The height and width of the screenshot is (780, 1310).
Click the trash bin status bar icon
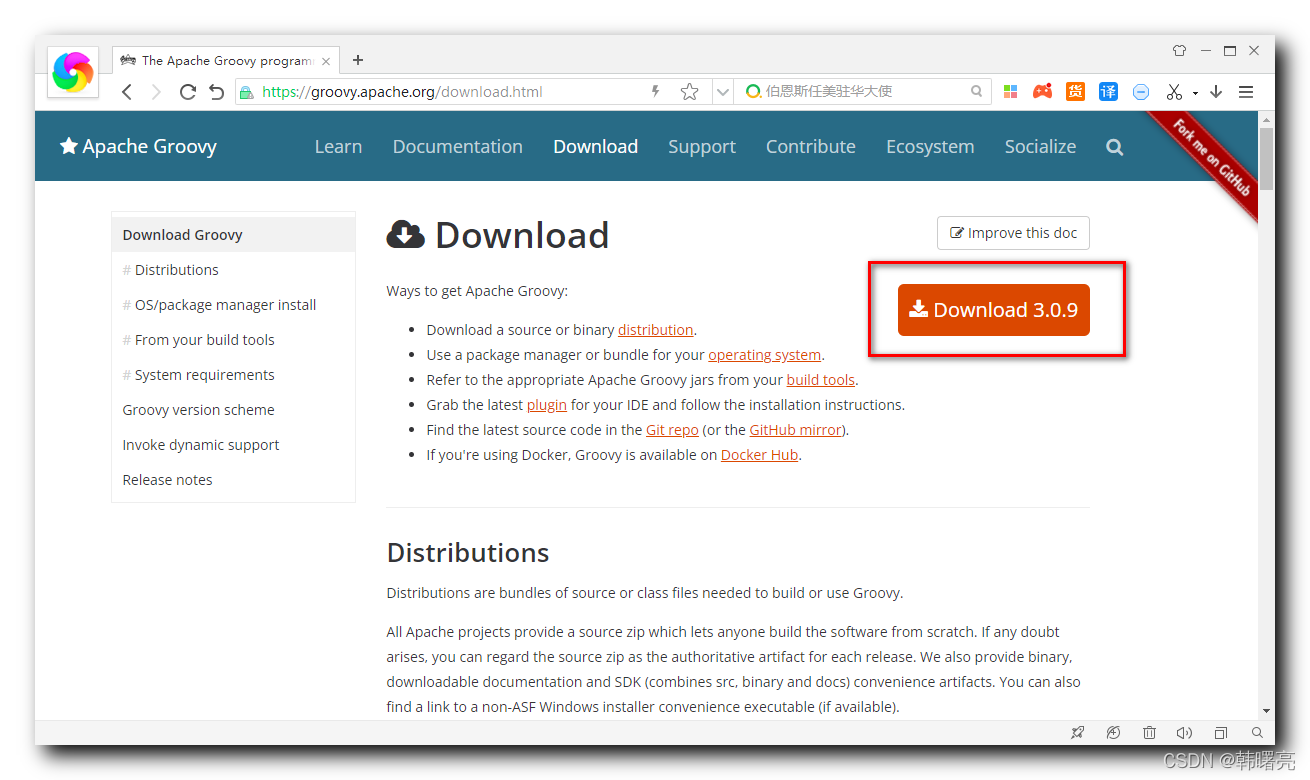[x=1150, y=733]
